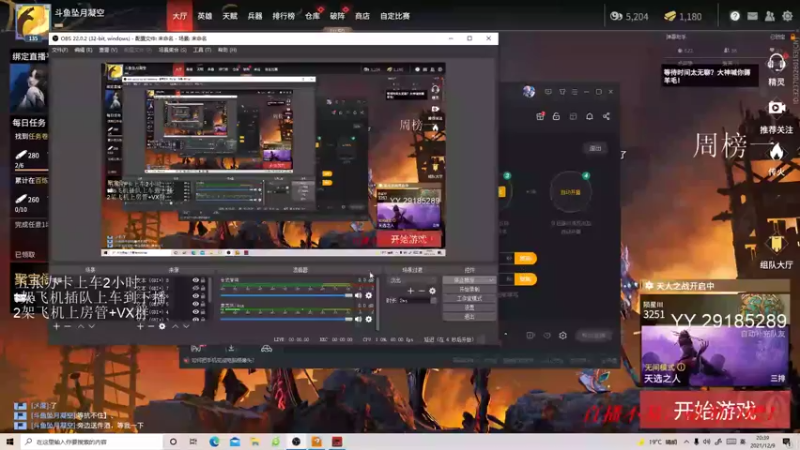Adjust first mixer channel volume slider
800x450 pixels.
(286, 295)
